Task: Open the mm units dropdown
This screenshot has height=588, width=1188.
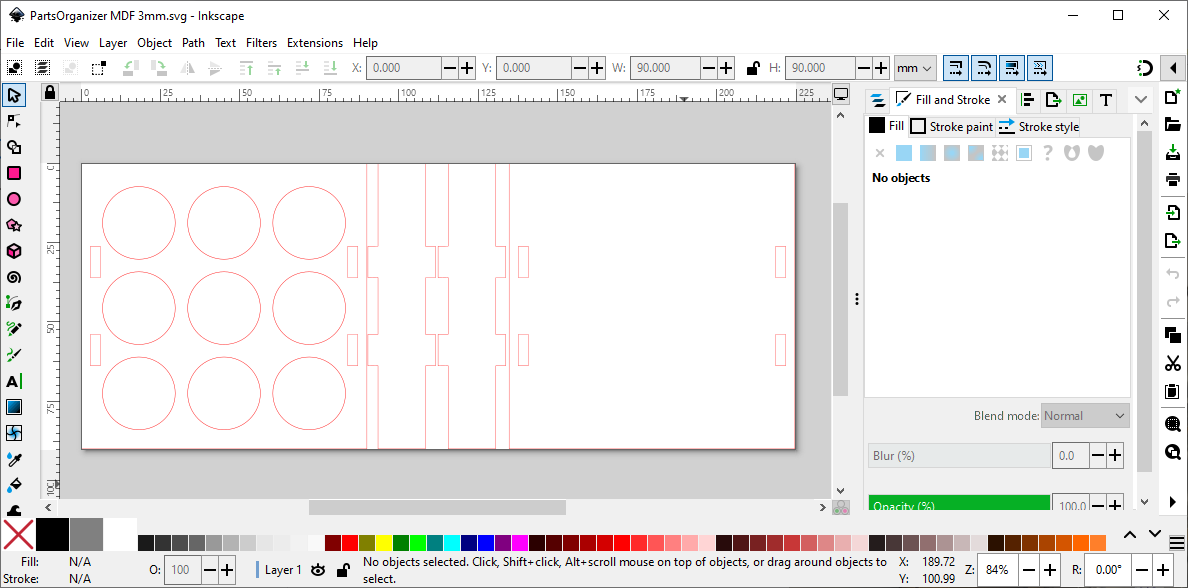Action: 914,68
